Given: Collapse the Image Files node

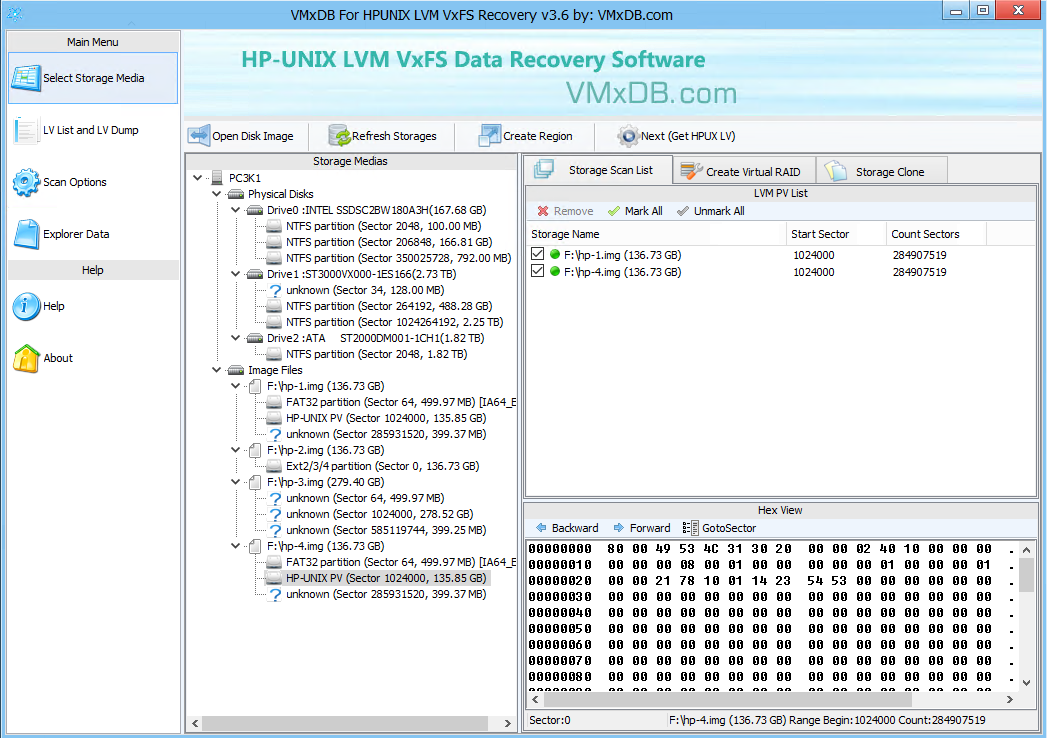Looking at the screenshot, I should click(x=216, y=370).
